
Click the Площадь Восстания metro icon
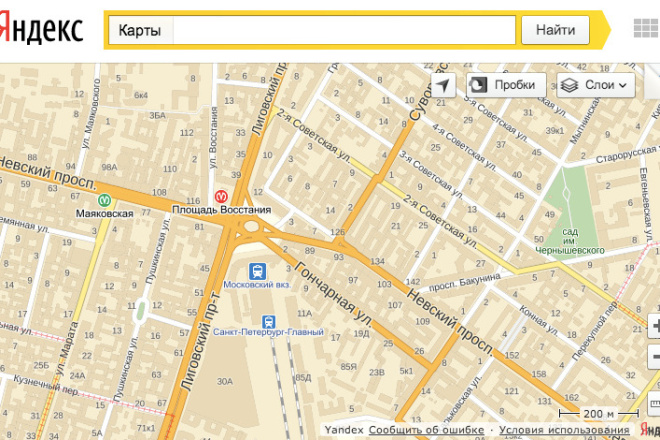pos(221,196)
